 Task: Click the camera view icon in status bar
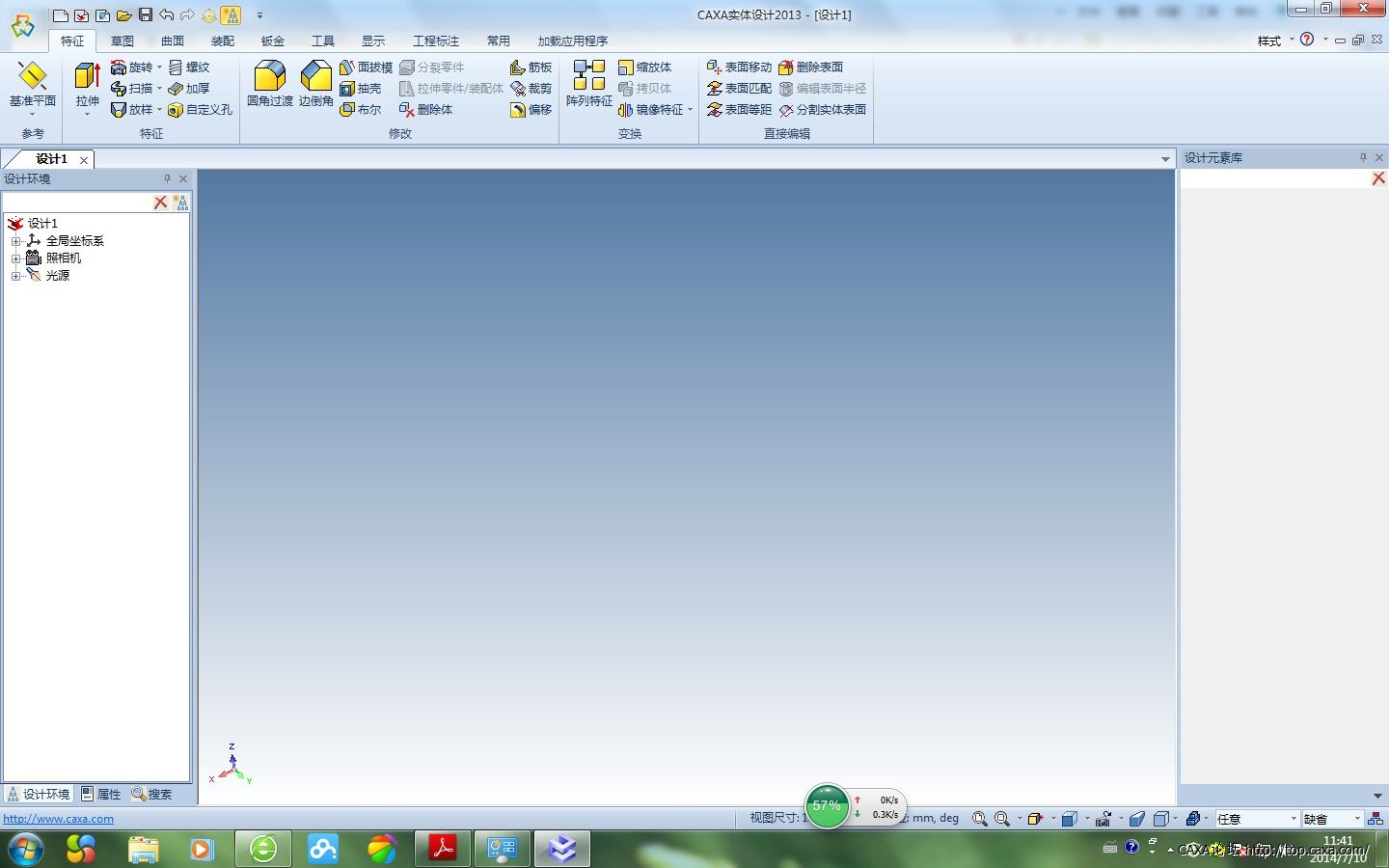click(x=1103, y=819)
